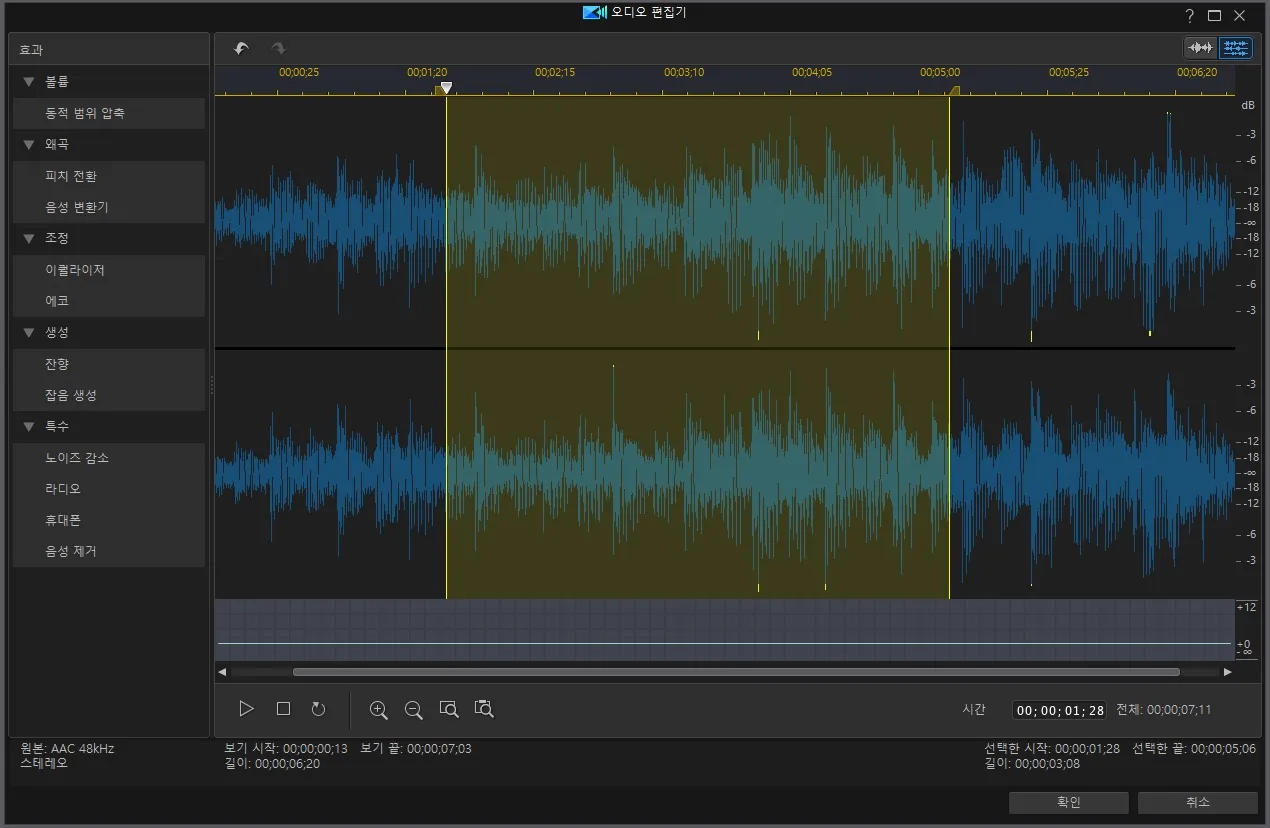Open help with the question mark icon

[x=1189, y=15]
